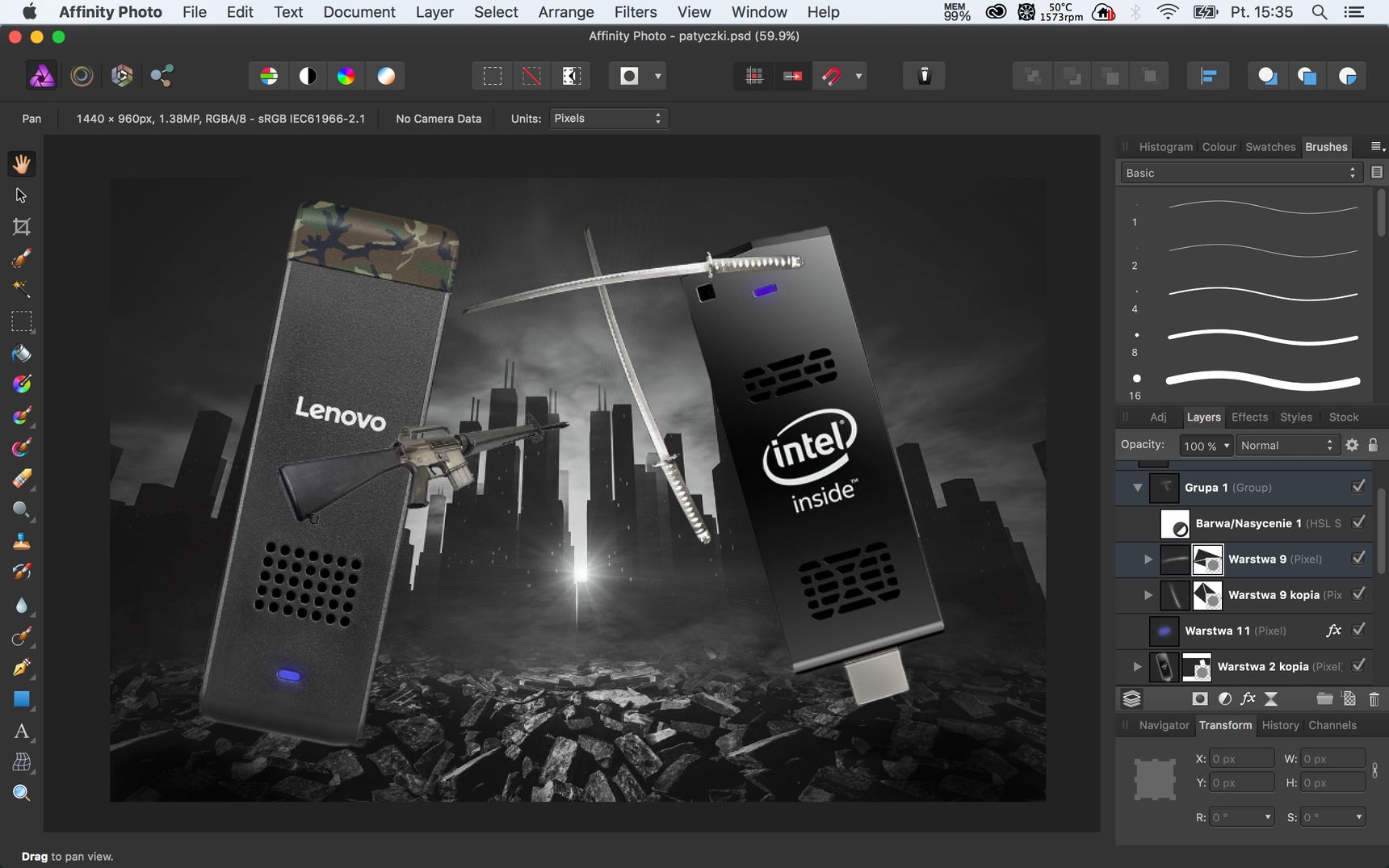Viewport: 1389px width, 868px height.
Task: Collapse the Grupa 1 group
Action: pos(1137,487)
